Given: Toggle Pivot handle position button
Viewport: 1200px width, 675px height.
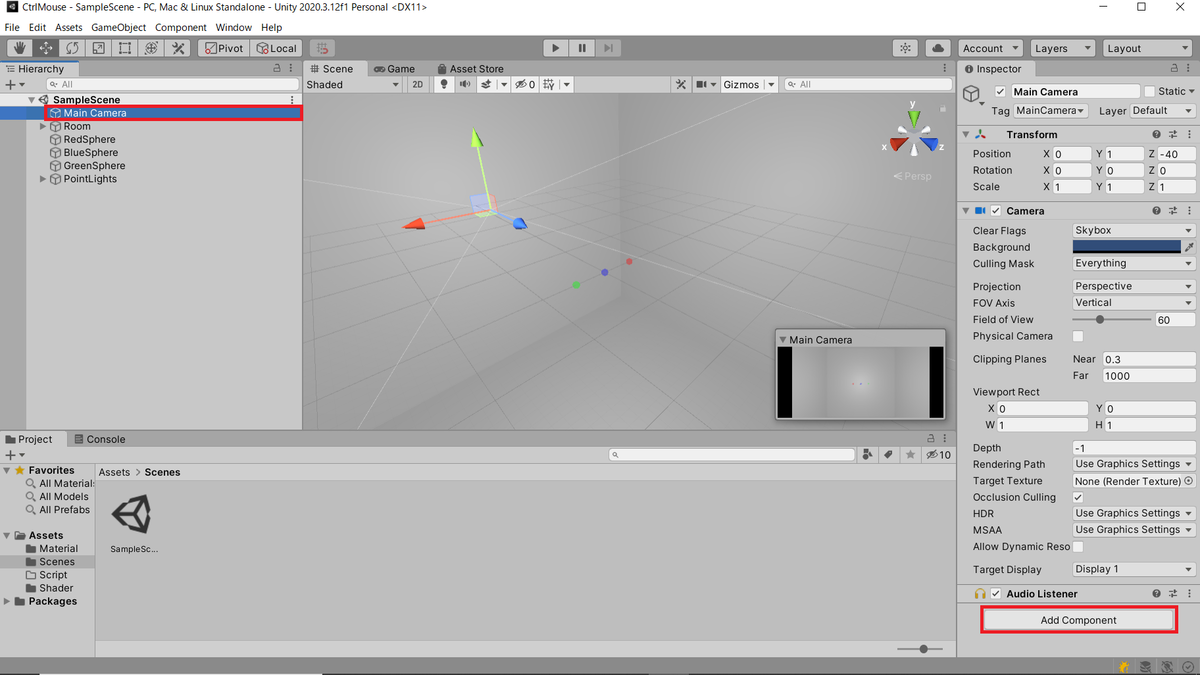Looking at the screenshot, I should pos(223,48).
